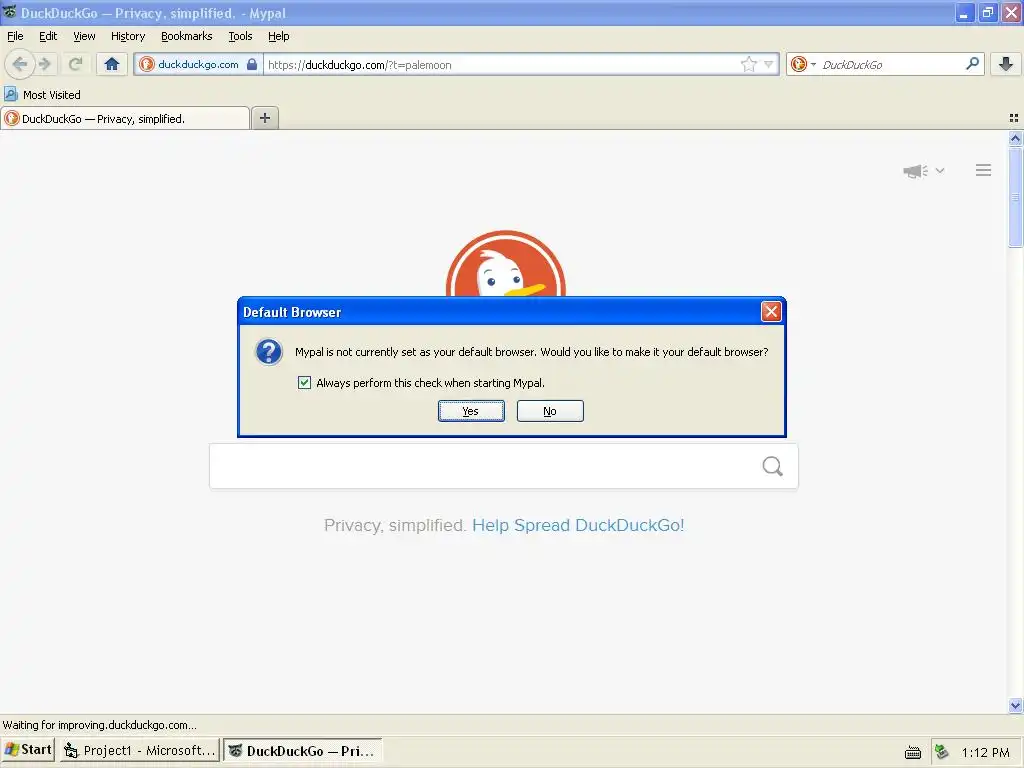Follow Help Spread DuckDuckGo! link
This screenshot has height=768, width=1024.
click(x=578, y=525)
